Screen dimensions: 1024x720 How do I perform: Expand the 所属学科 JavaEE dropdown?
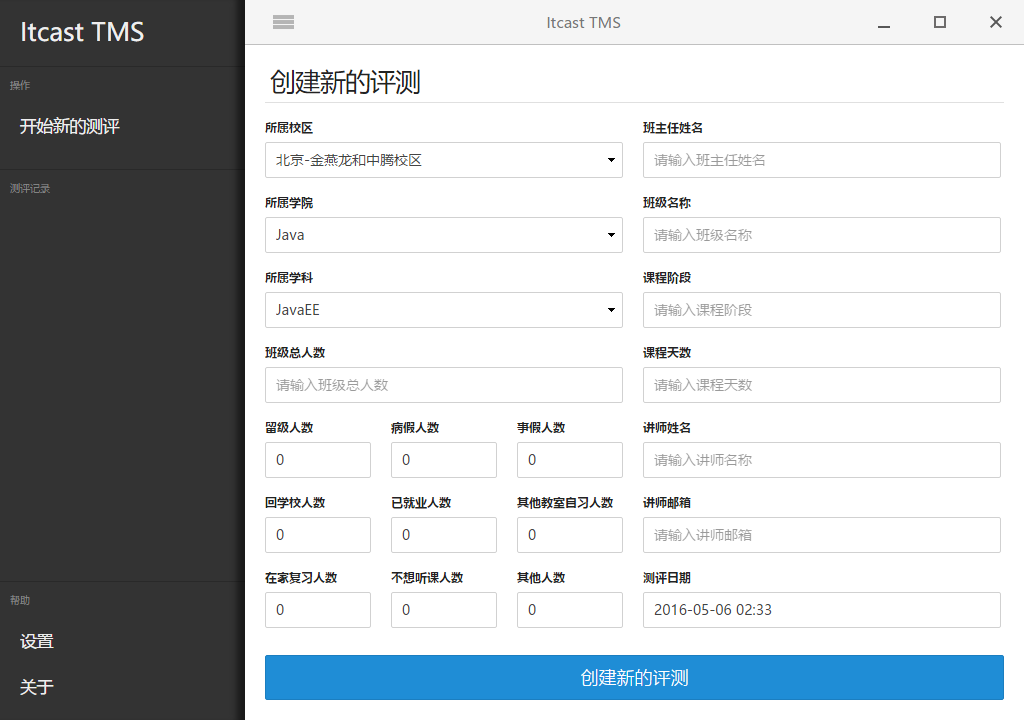click(443, 310)
